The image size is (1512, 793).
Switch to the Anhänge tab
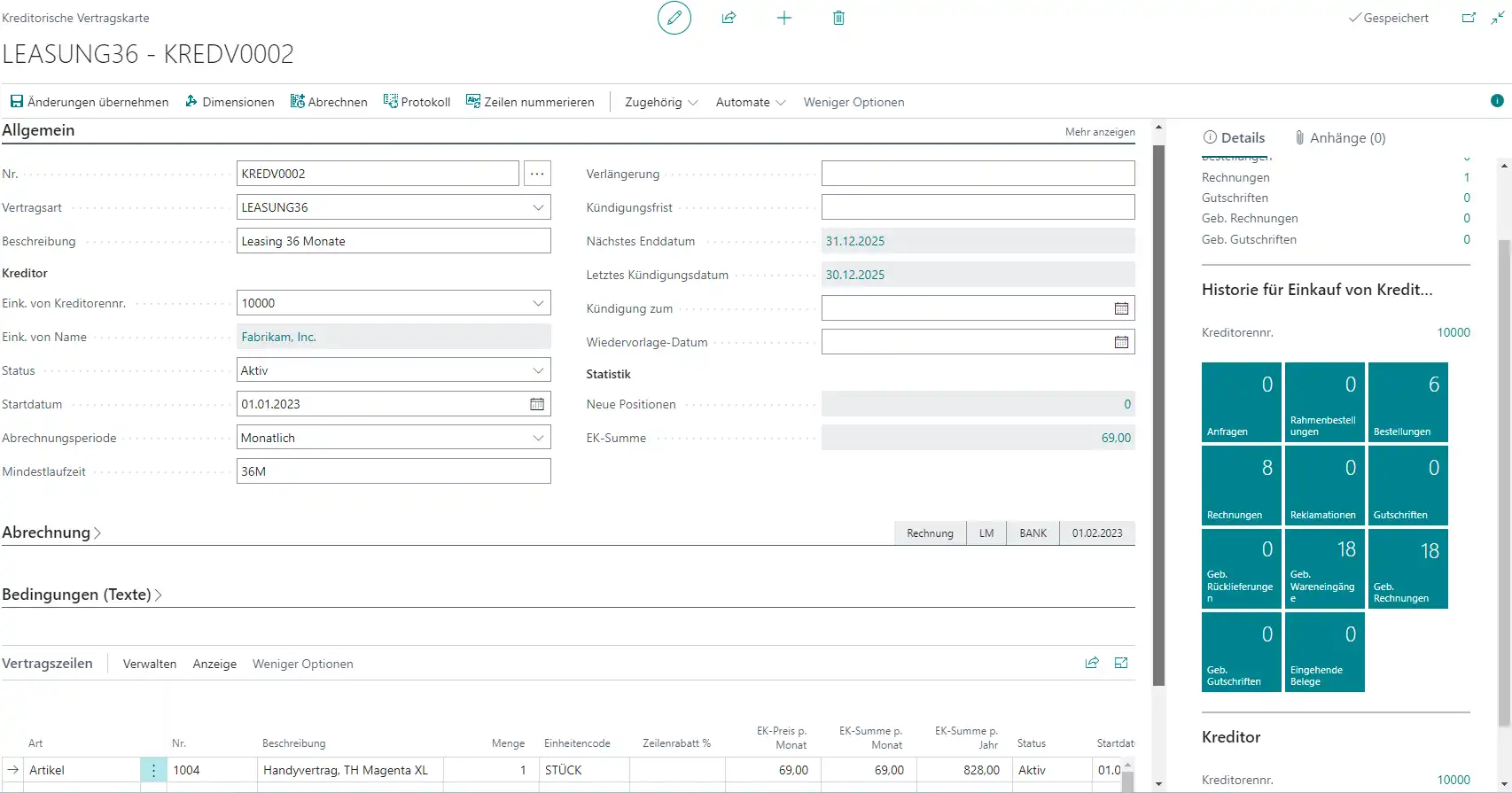click(x=1340, y=137)
